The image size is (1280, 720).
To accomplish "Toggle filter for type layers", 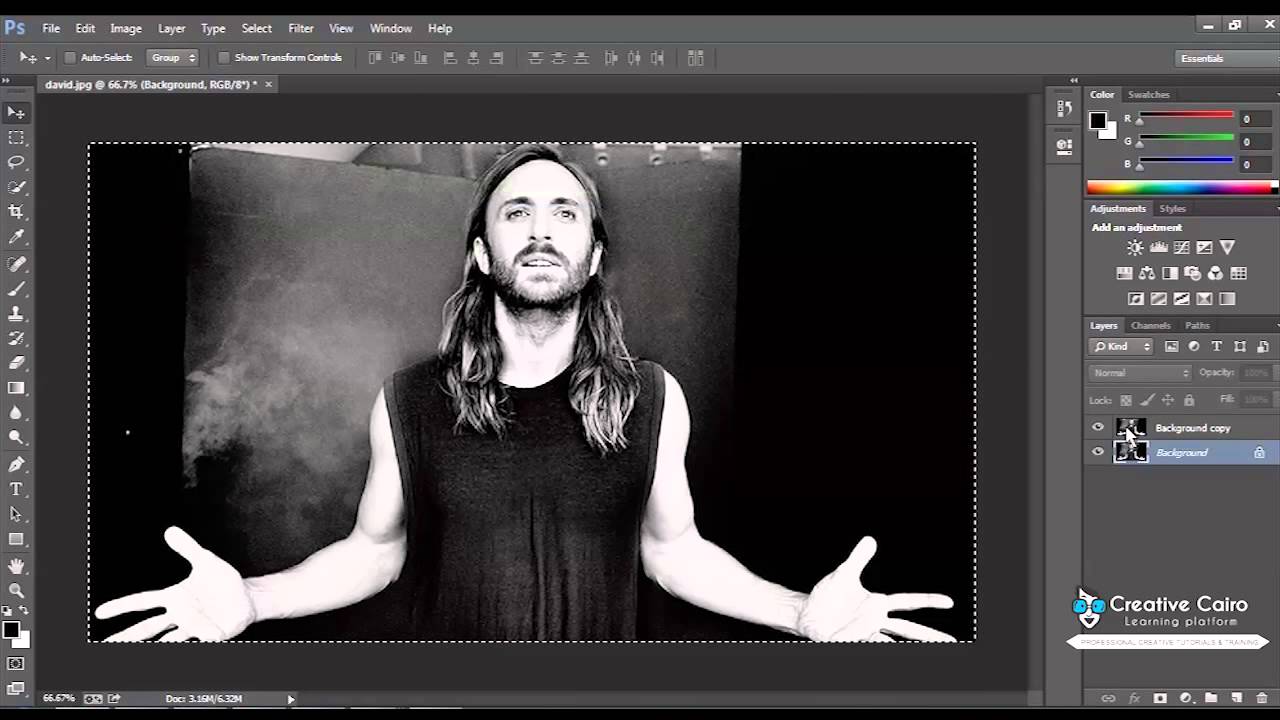I will click(1217, 347).
